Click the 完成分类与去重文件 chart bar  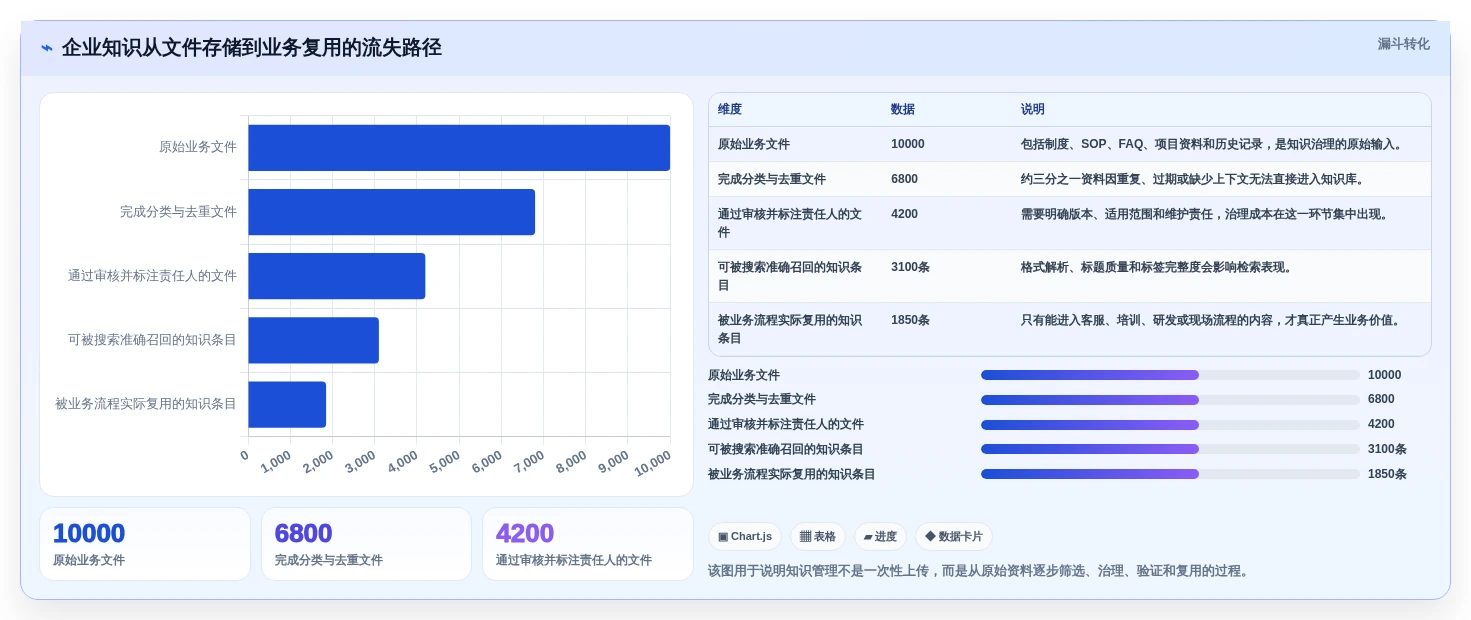click(x=391, y=212)
